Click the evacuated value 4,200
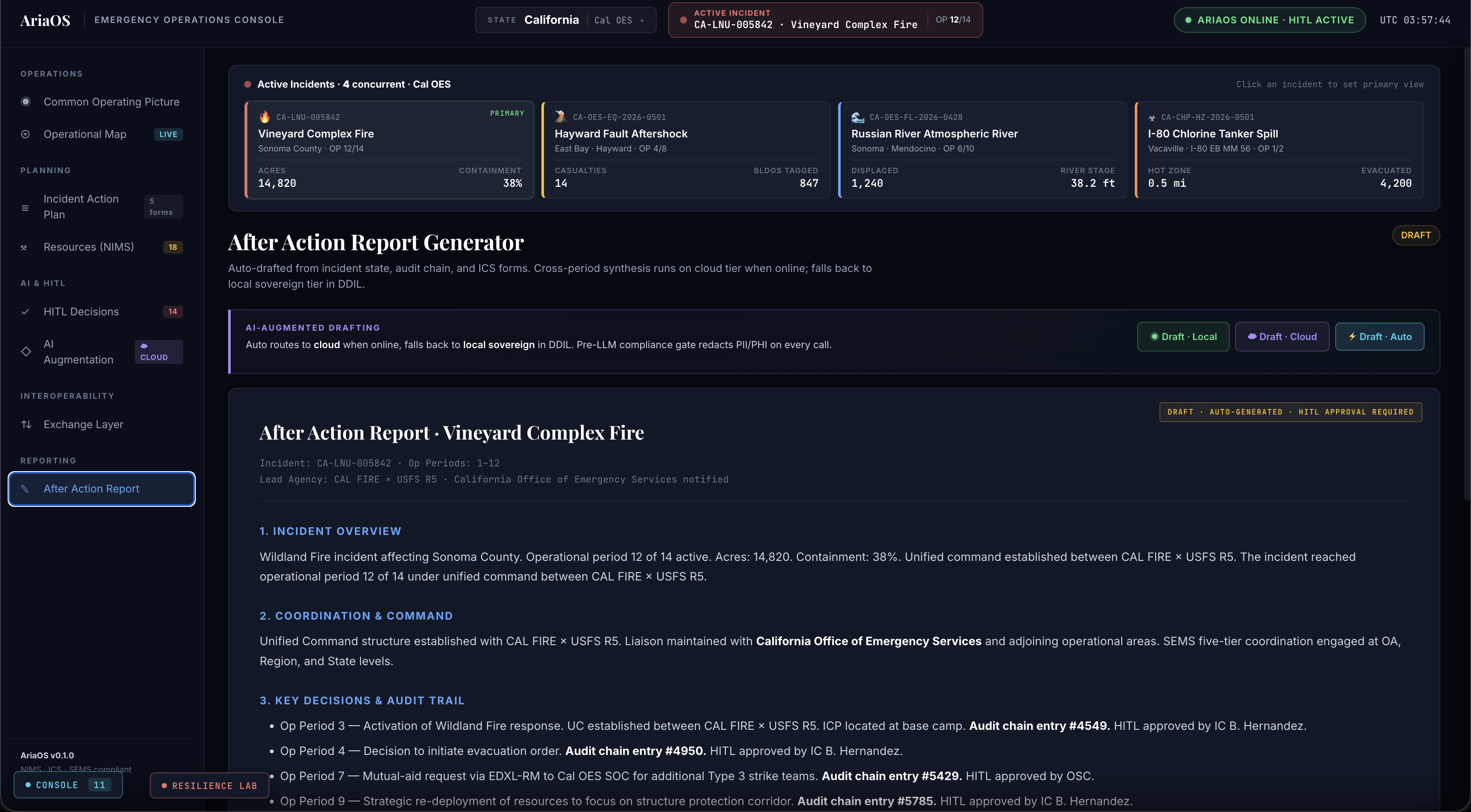The height and width of the screenshot is (812, 1471). click(x=1396, y=183)
